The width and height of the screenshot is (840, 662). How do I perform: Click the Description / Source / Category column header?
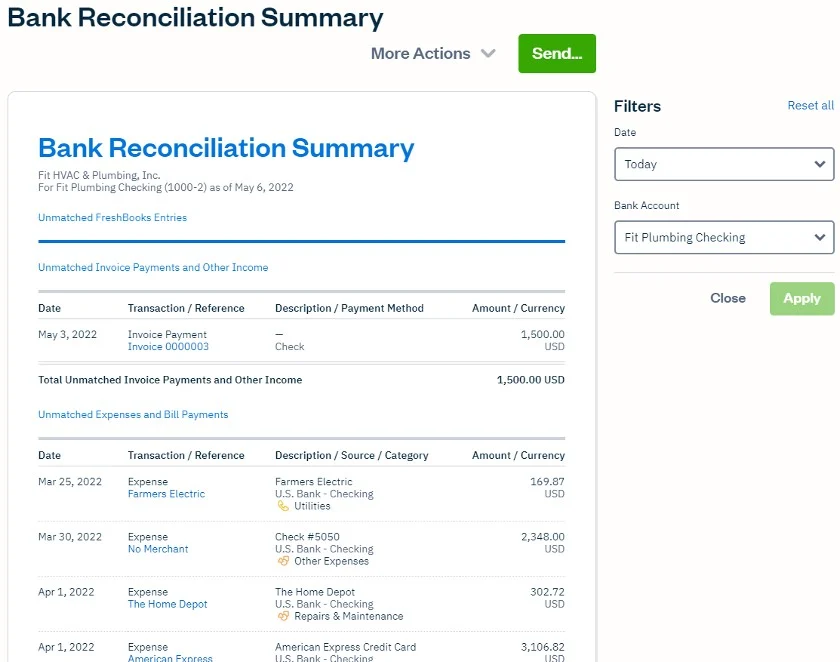[351, 455]
